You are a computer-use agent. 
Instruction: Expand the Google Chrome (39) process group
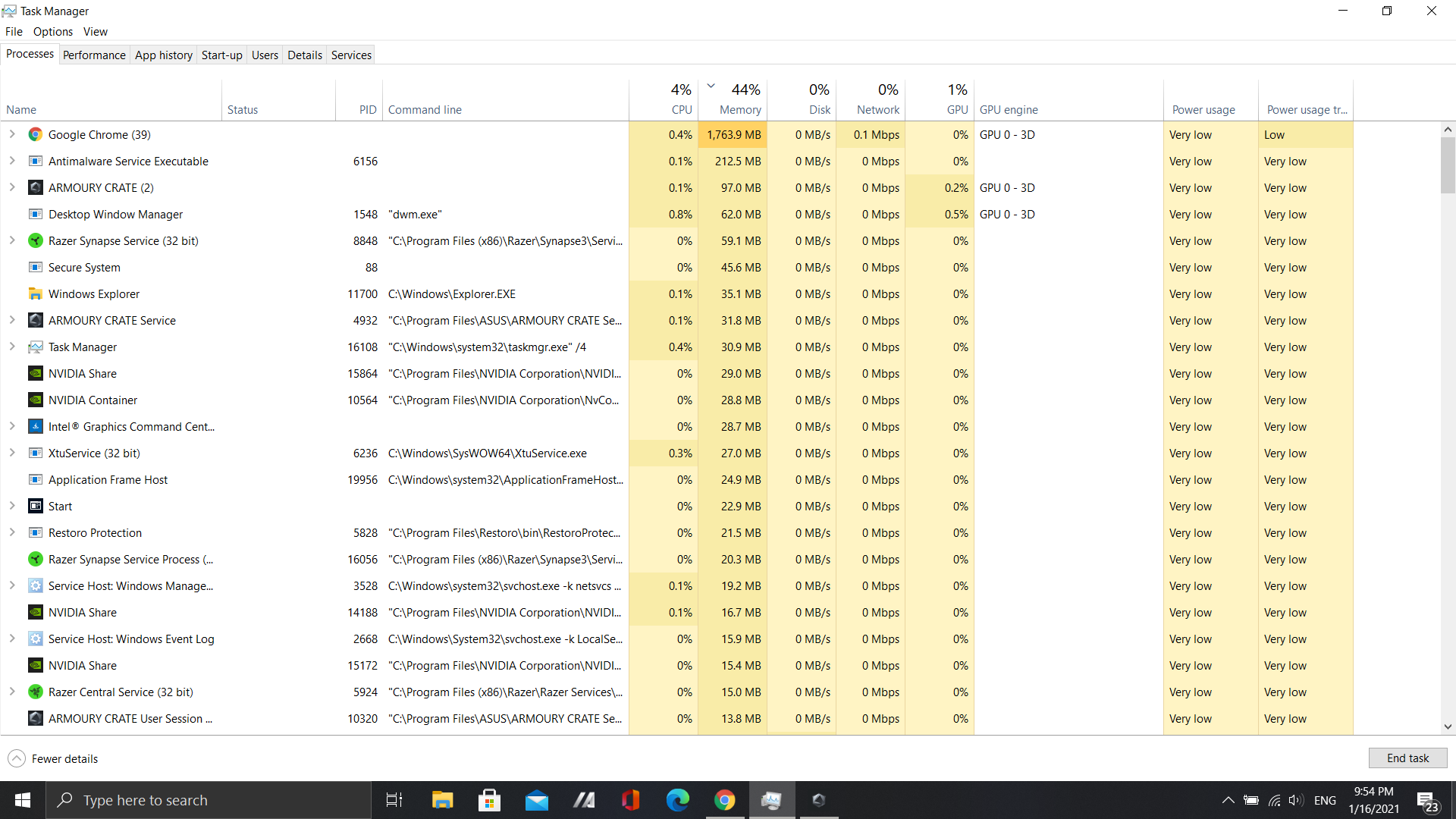click(x=12, y=134)
